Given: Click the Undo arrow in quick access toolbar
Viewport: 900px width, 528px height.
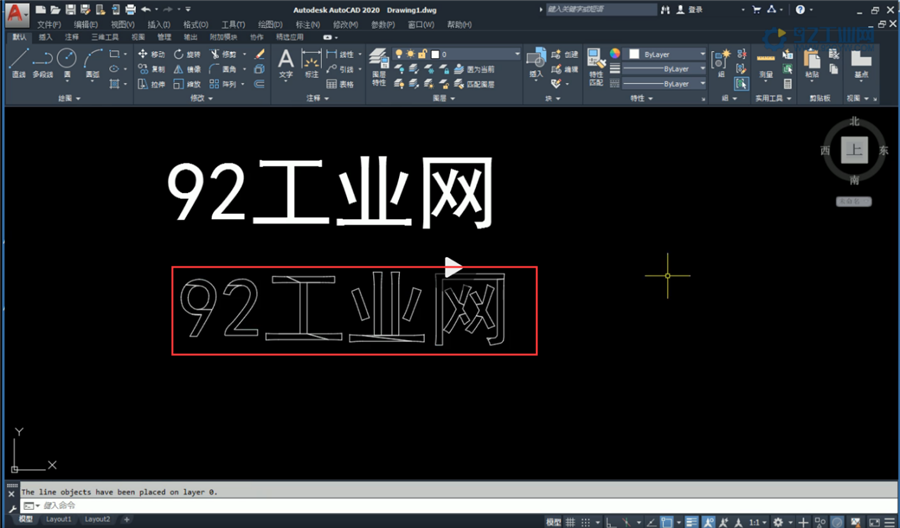Looking at the screenshot, I should pyautogui.click(x=145, y=9).
